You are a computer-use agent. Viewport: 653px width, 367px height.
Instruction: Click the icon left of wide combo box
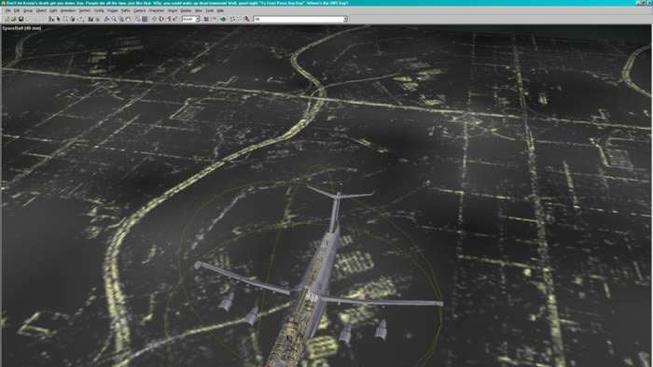pos(247,19)
